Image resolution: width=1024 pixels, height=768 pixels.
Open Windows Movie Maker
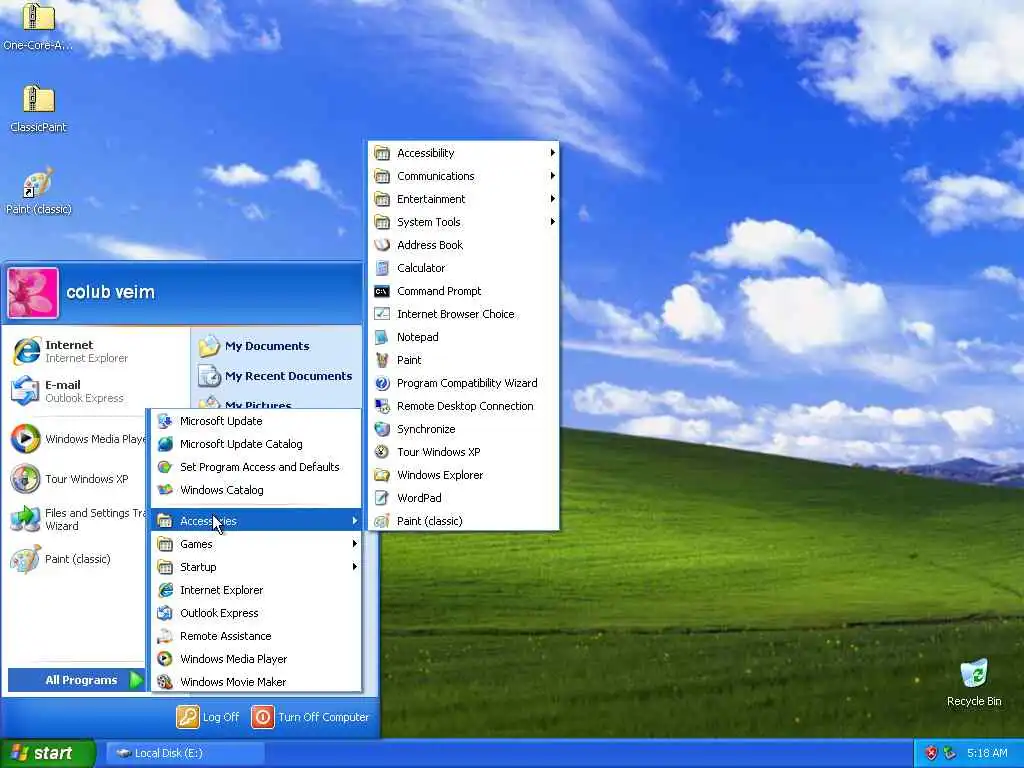coord(256,682)
